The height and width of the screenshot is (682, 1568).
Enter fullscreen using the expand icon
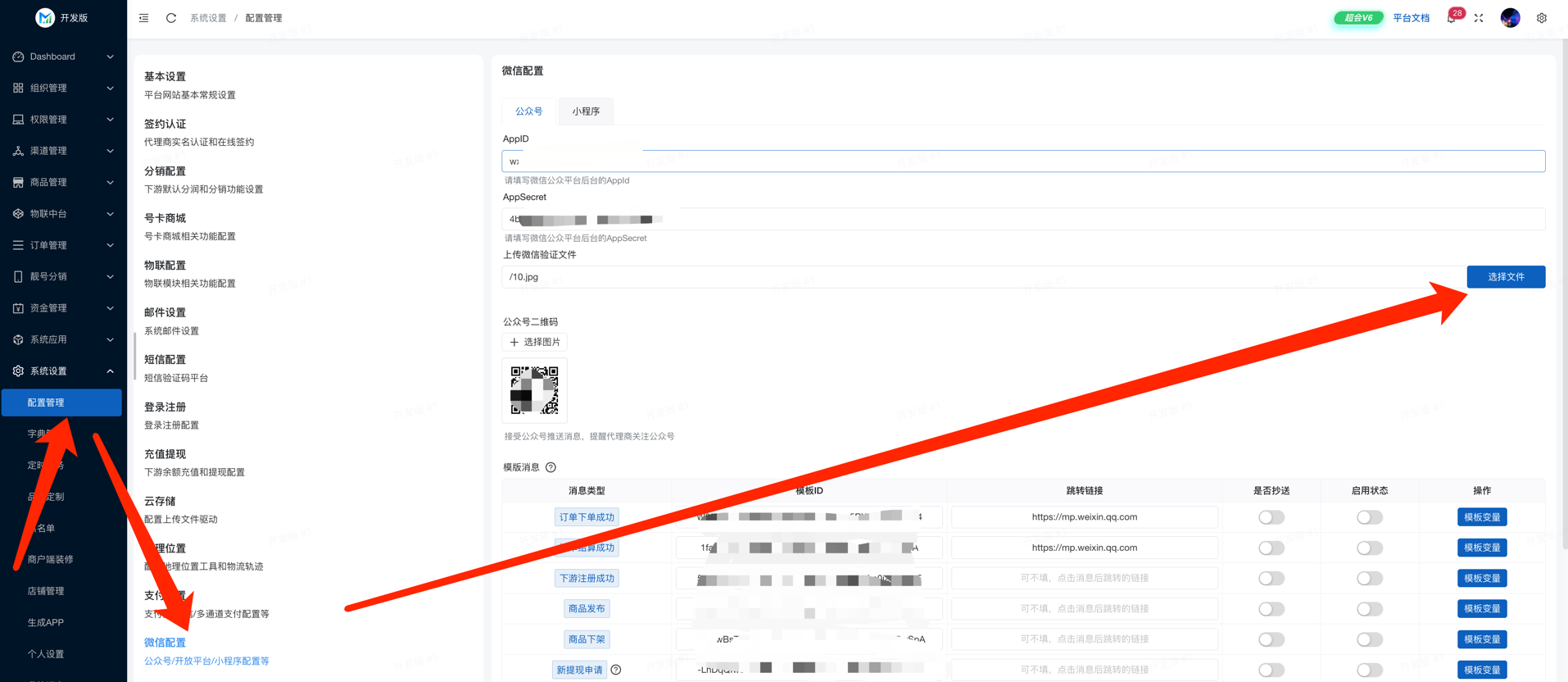[1479, 18]
